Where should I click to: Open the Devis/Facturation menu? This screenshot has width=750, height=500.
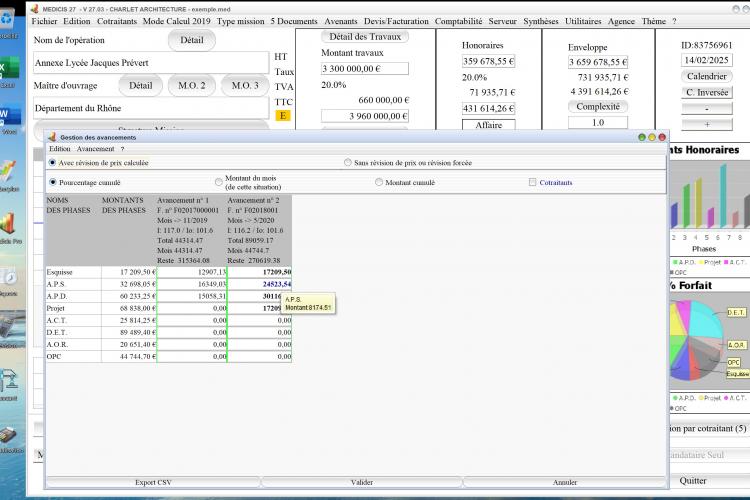tap(396, 21)
